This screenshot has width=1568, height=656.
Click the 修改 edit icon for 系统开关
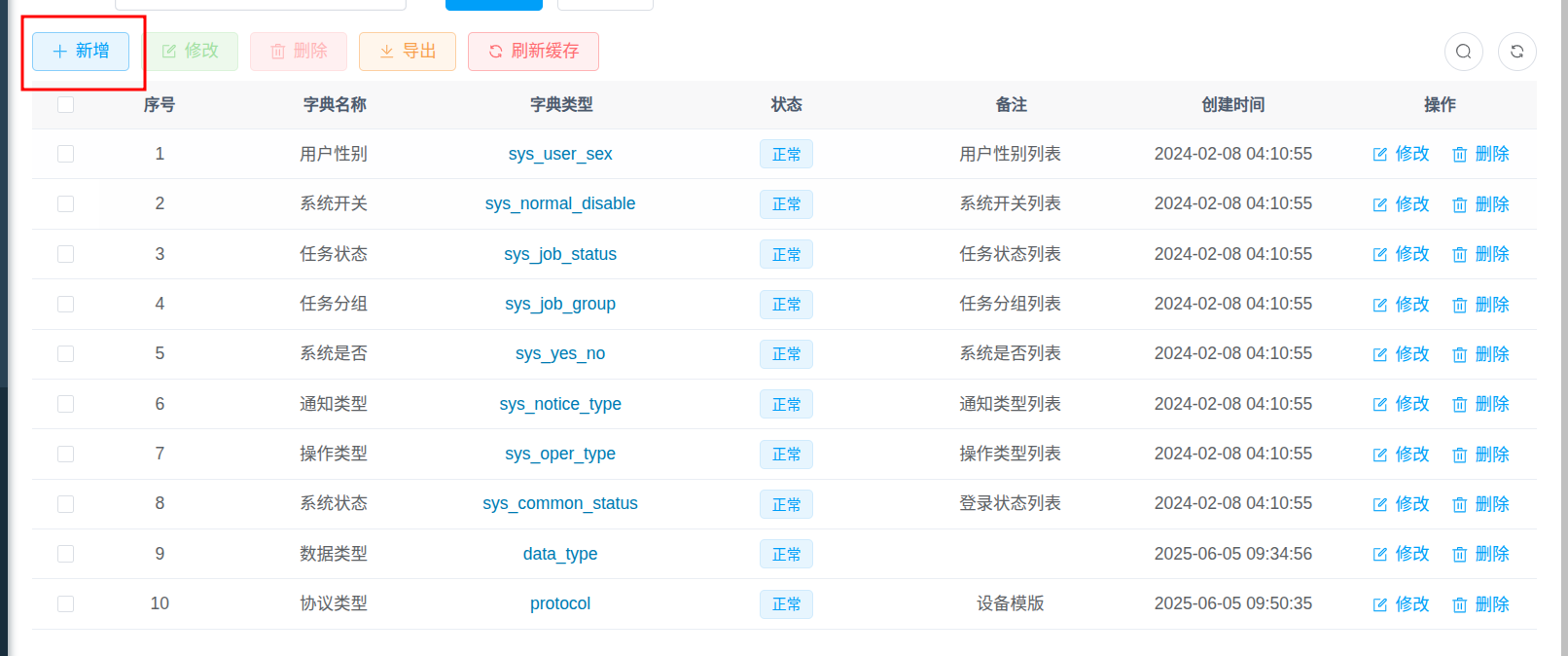[x=1380, y=204]
